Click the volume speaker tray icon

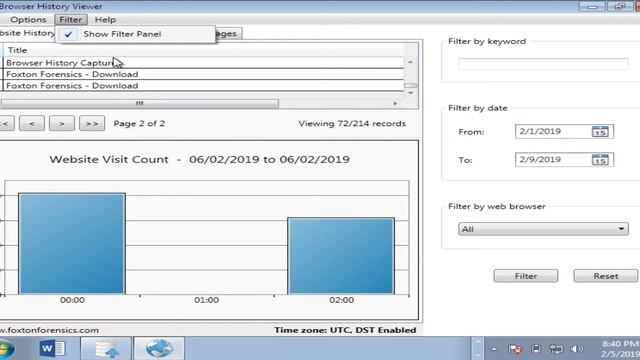click(x=577, y=349)
